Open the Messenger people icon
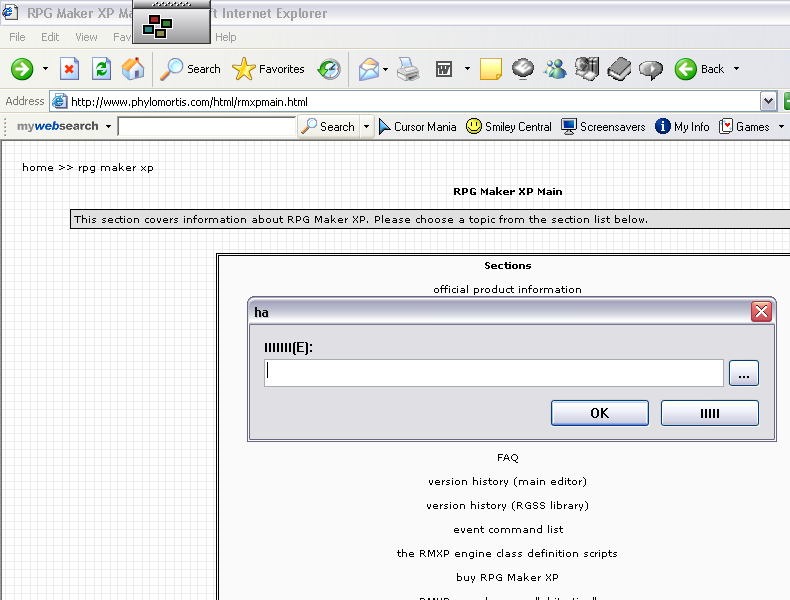This screenshot has height=600, width=790. coord(555,69)
